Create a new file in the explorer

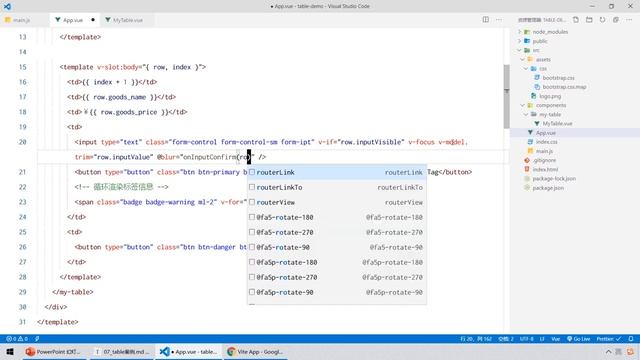[576, 20]
